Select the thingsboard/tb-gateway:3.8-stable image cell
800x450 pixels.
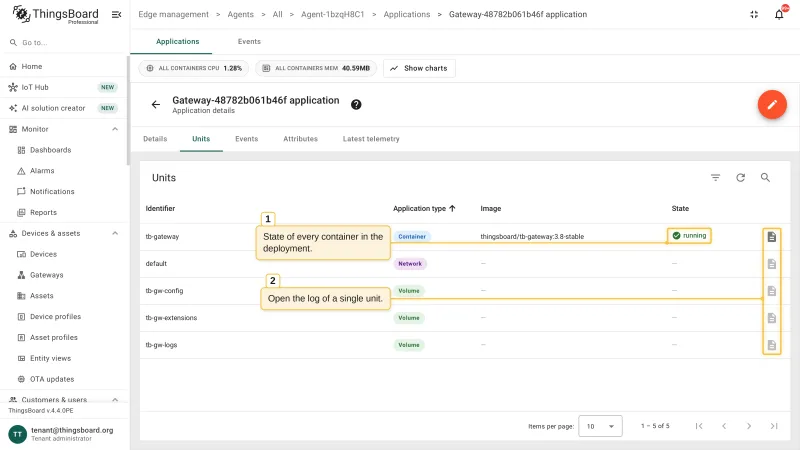point(532,237)
